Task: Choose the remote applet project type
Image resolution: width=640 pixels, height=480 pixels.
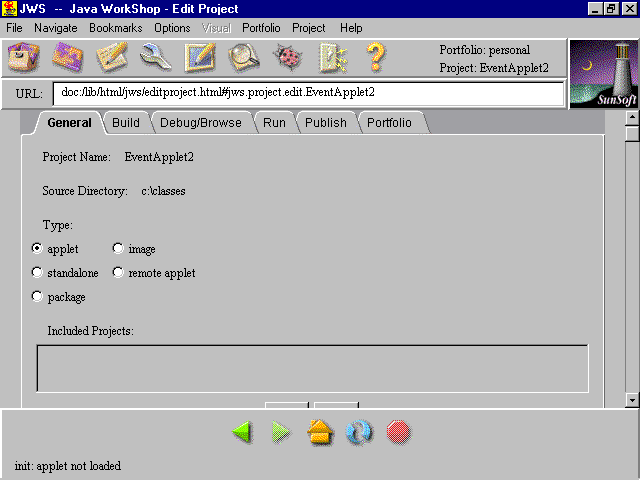Action: 118,272
